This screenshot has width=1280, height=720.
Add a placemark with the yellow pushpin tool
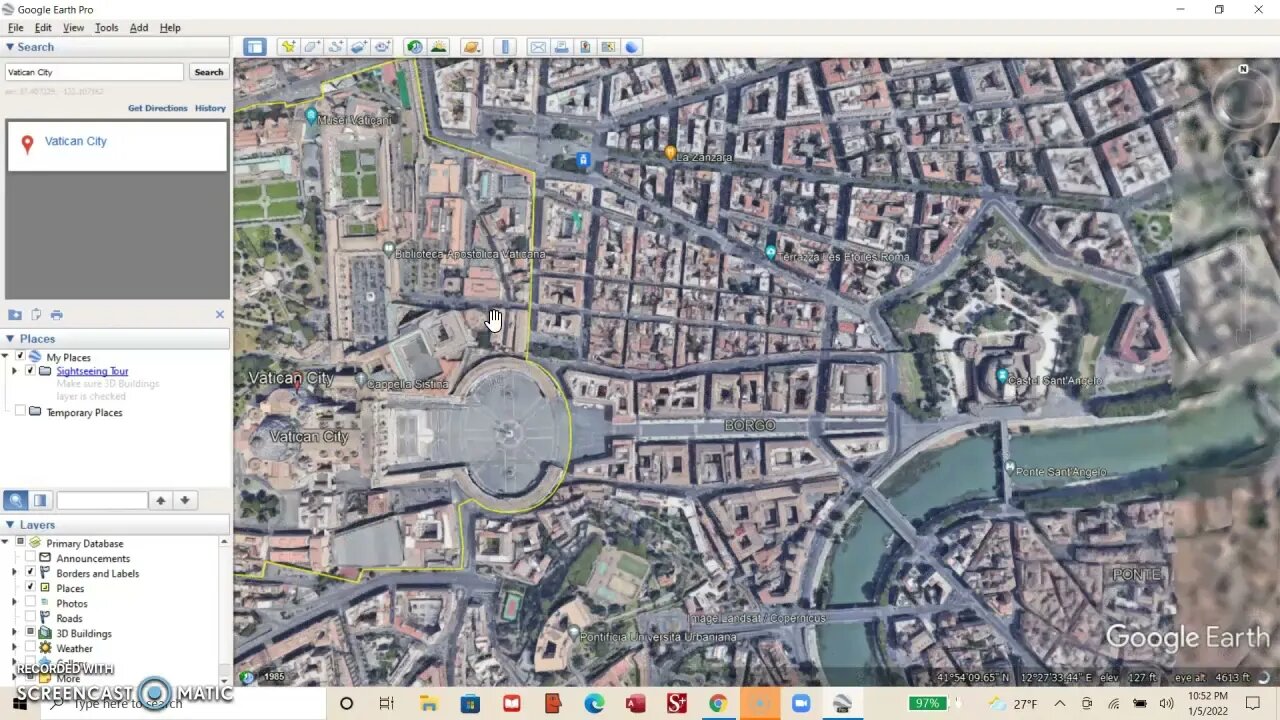[288, 47]
